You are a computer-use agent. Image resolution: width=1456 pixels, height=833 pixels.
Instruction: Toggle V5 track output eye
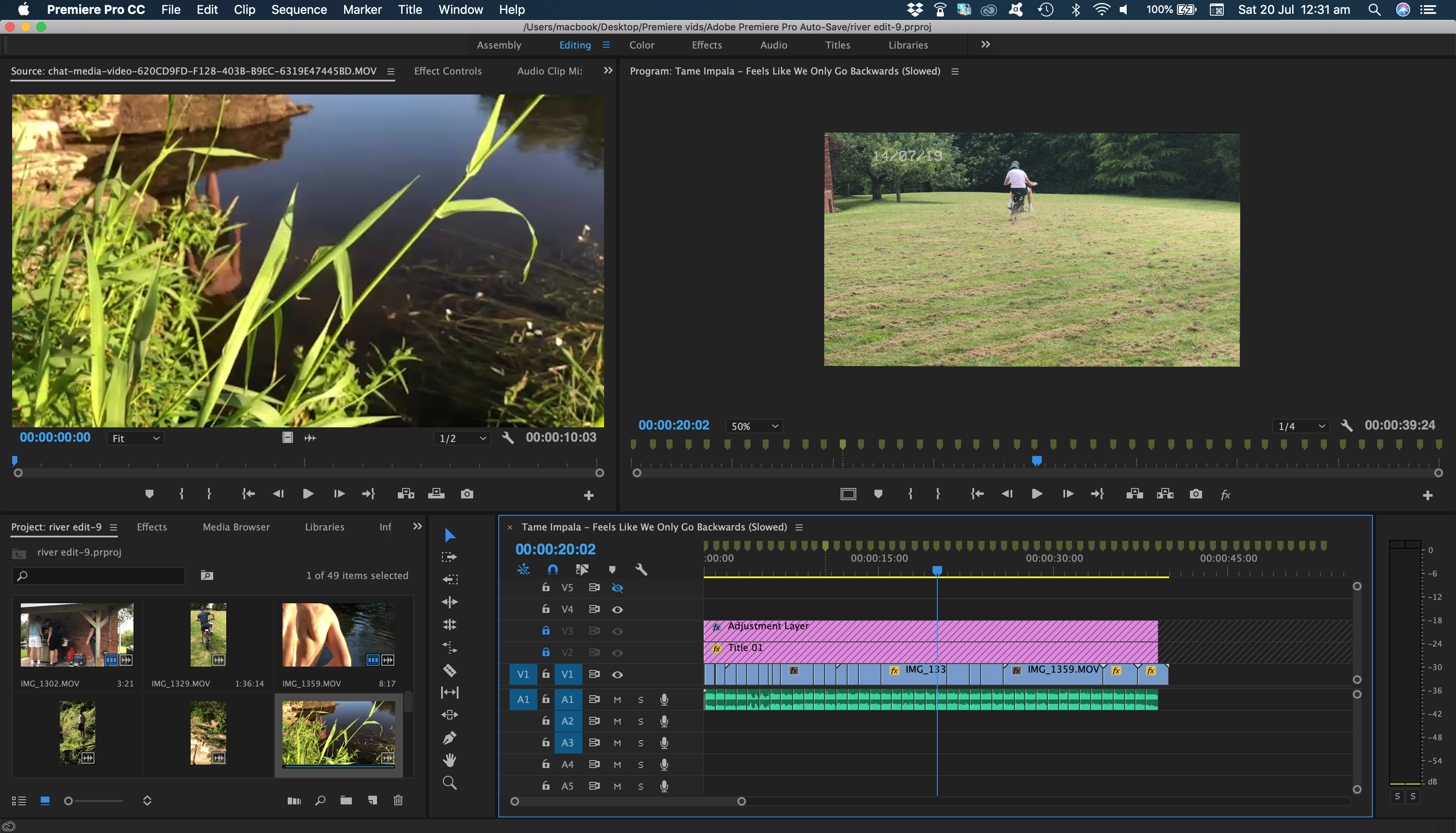(x=617, y=588)
